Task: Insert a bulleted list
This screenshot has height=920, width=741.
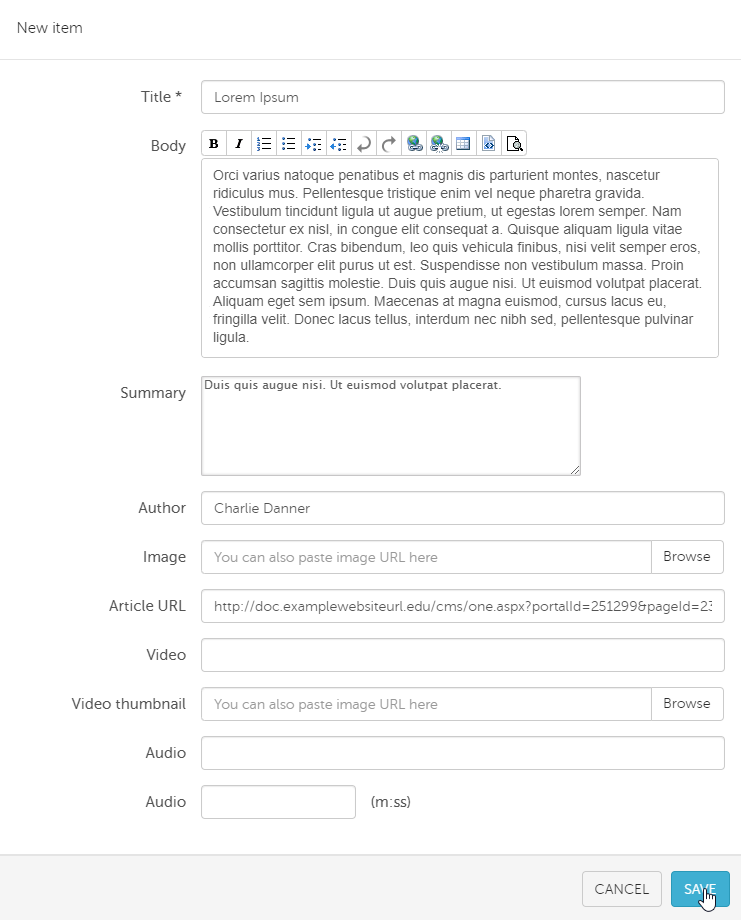Action: coord(289,144)
